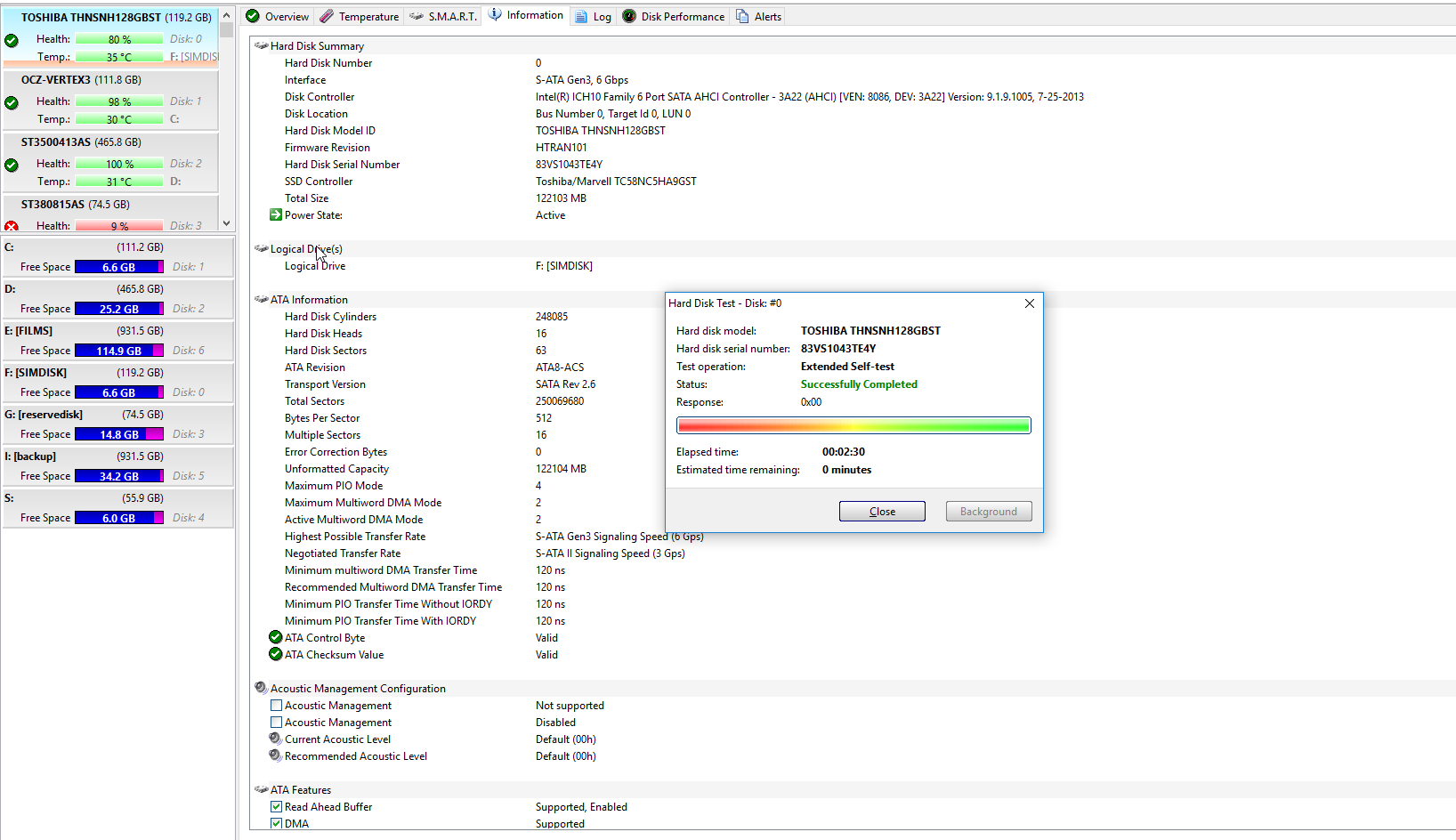Click the Total Size value 122103 MB
Screen dimensions: 1456x840
pos(561,198)
